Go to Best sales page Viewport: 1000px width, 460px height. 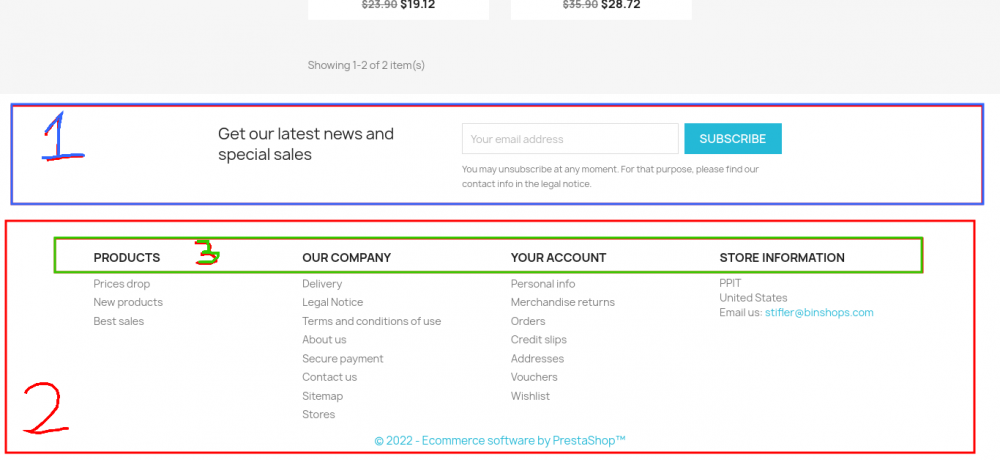tap(119, 321)
